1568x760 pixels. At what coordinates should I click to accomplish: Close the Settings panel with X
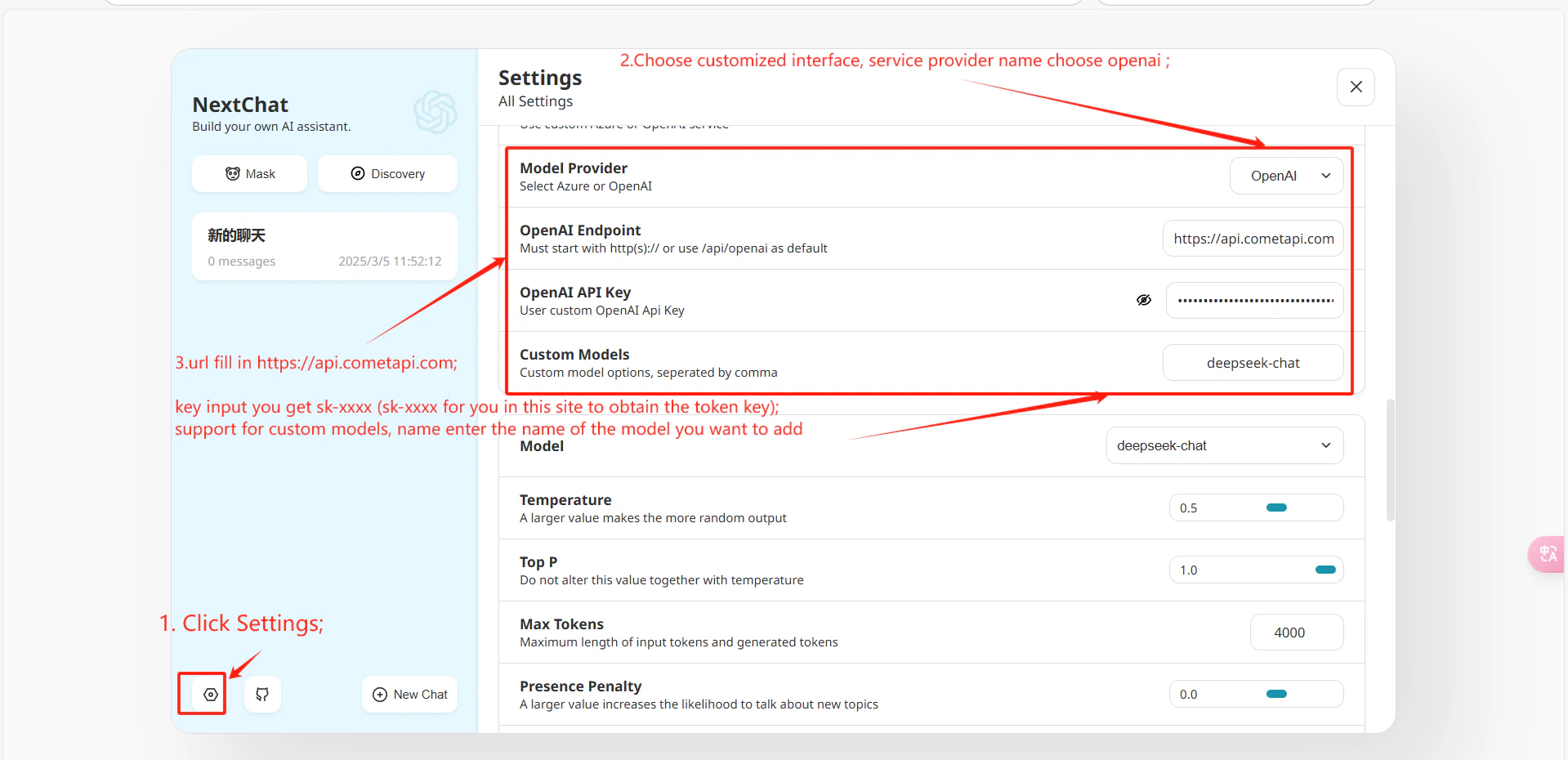[1356, 87]
